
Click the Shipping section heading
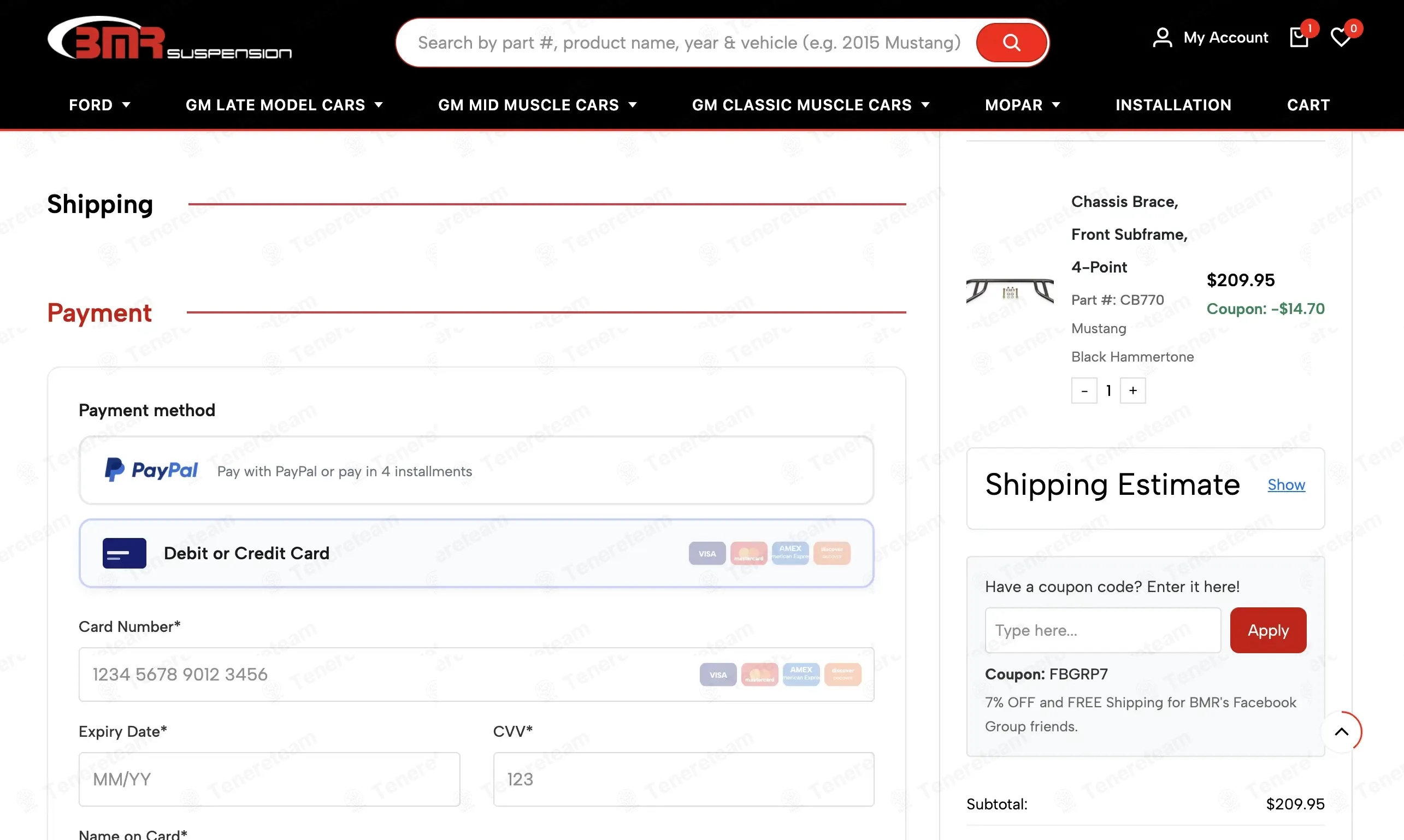click(x=99, y=204)
